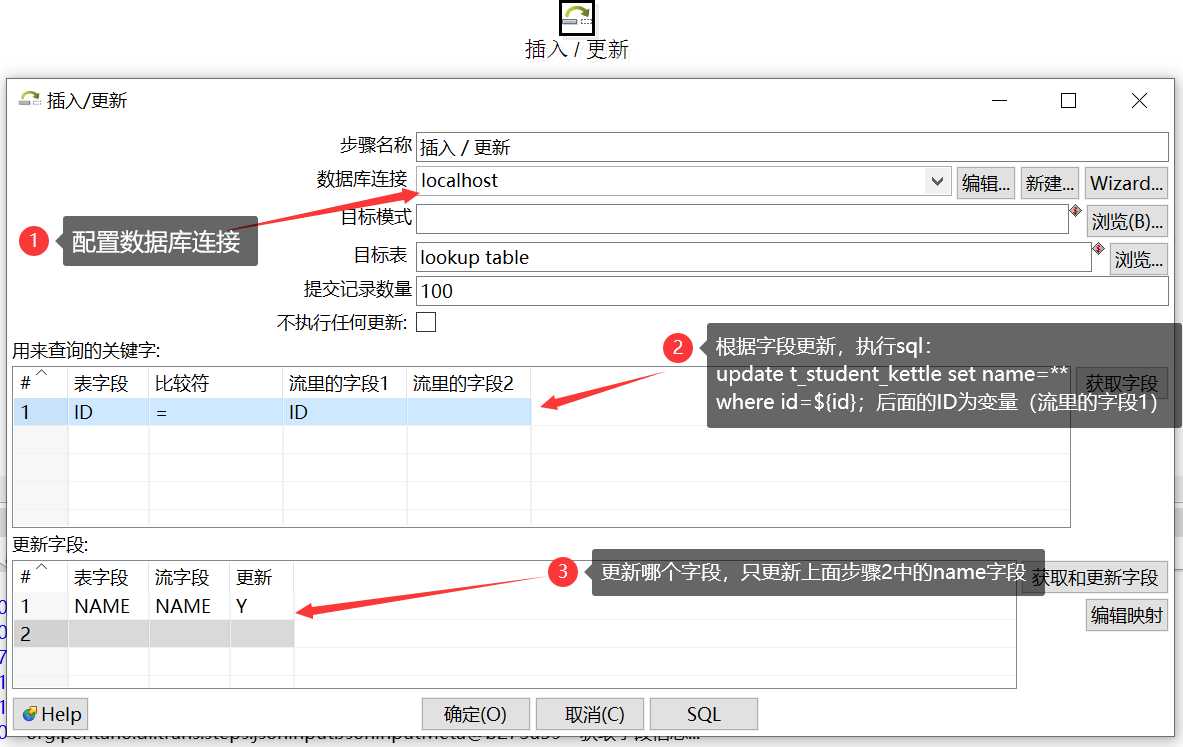This screenshot has width=1183, height=747.
Task: Click 浏览(B)... for target schema
Action: pos(1127,221)
